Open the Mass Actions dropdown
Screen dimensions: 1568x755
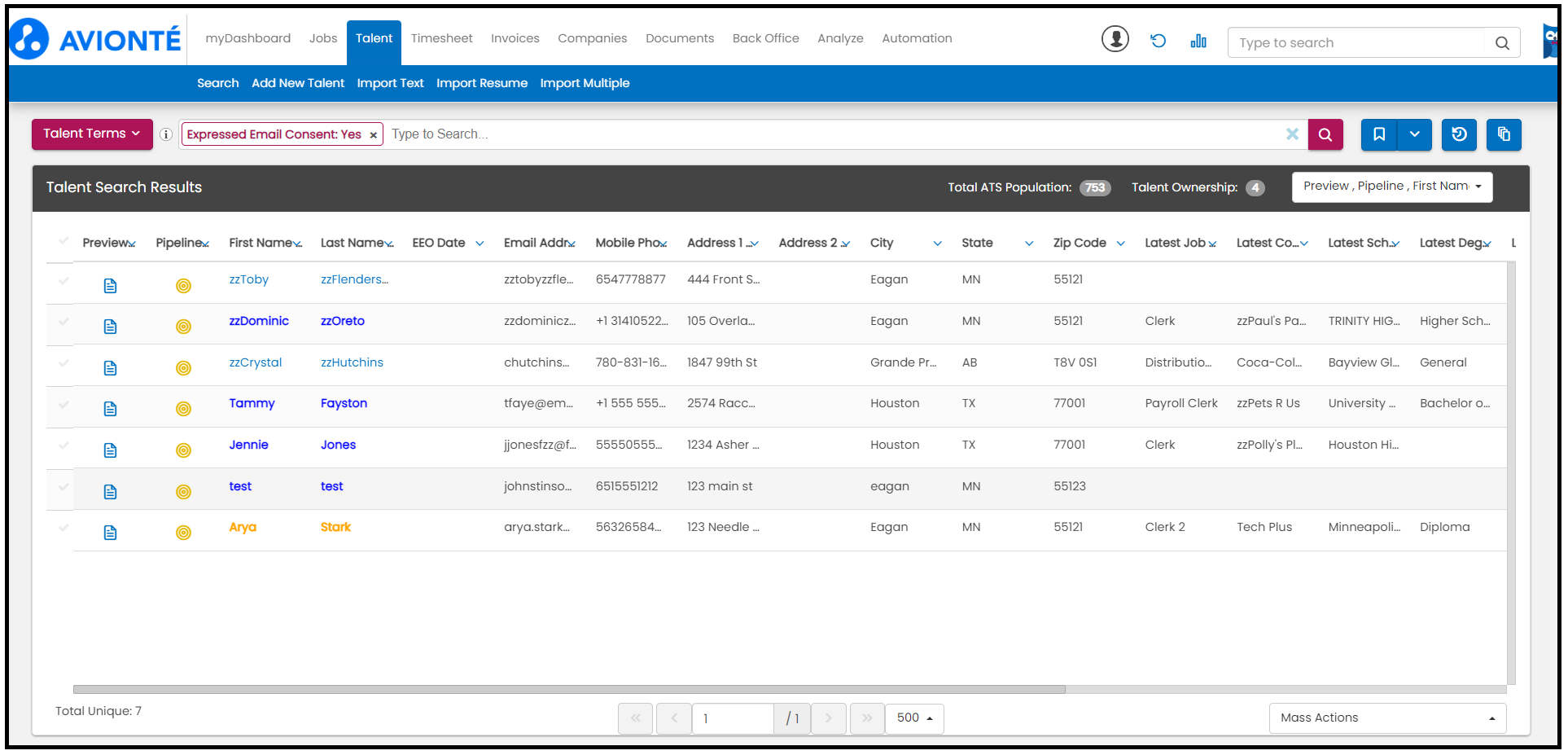[1387, 718]
